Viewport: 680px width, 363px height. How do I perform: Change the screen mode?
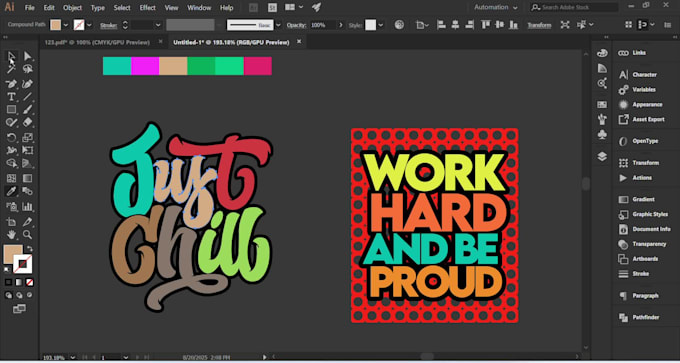19,309
